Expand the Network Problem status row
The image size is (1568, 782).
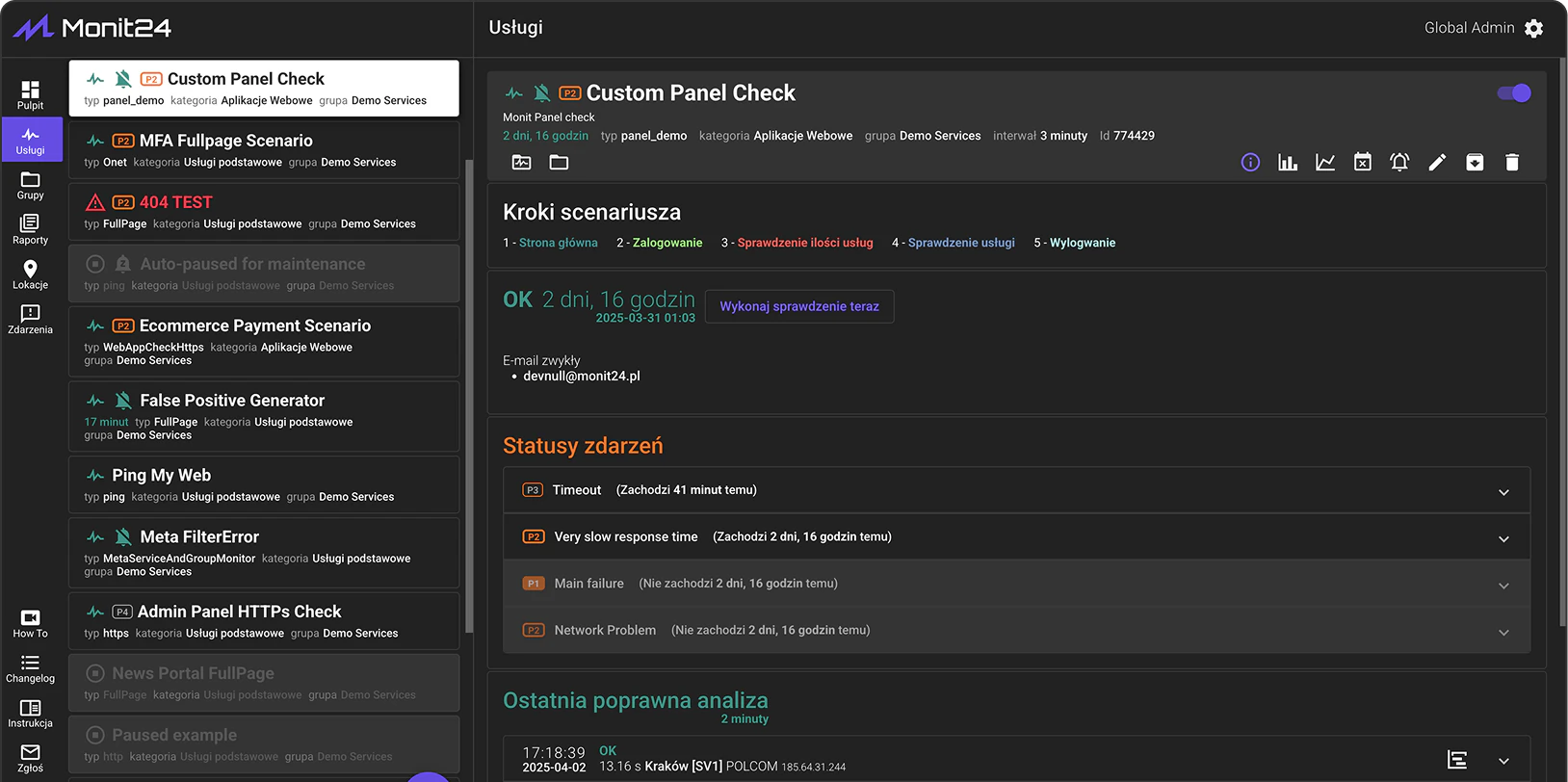click(1503, 632)
